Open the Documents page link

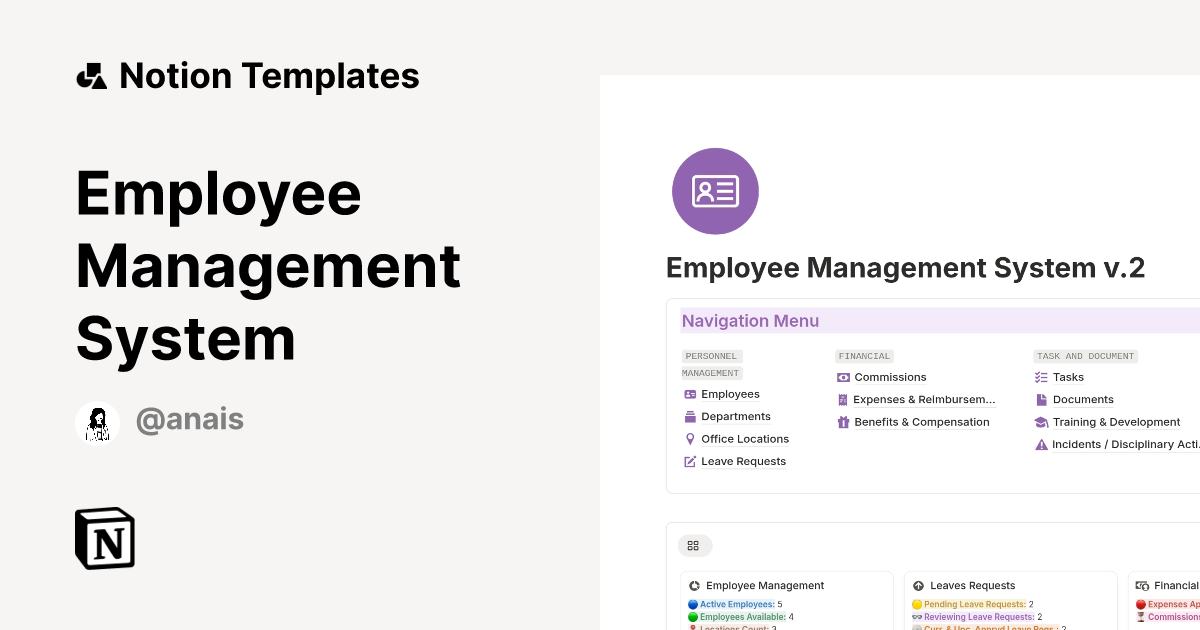pyautogui.click(x=1083, y=399)
